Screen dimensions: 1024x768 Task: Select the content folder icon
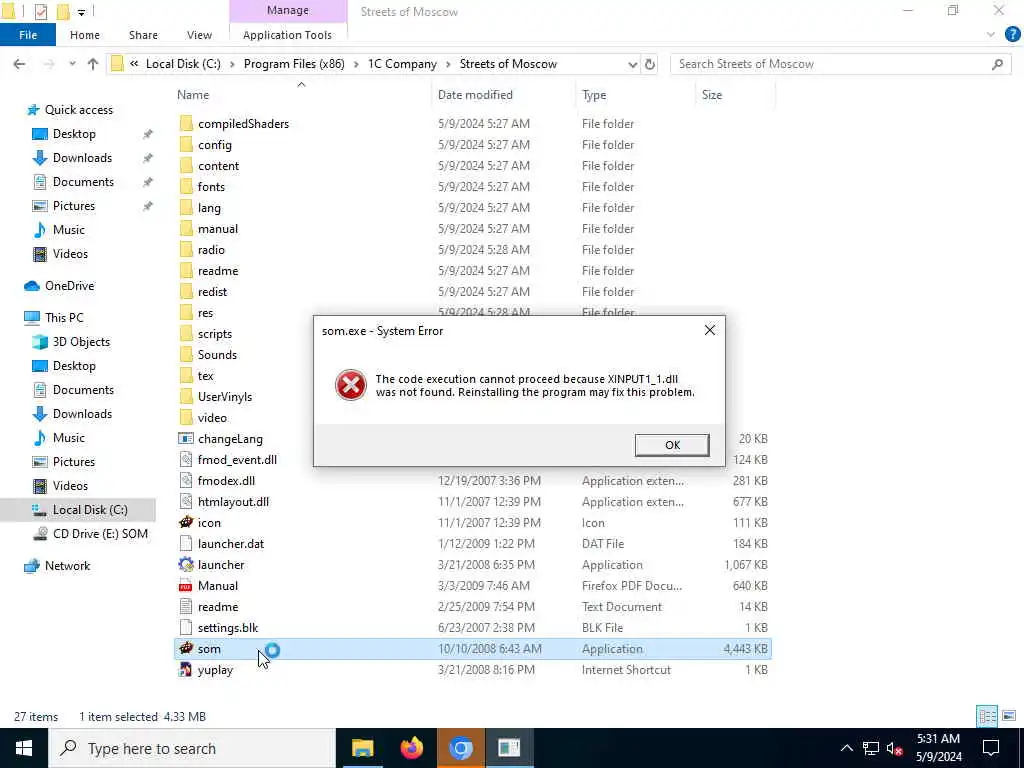pyautogui.click(x=187, y=165)
